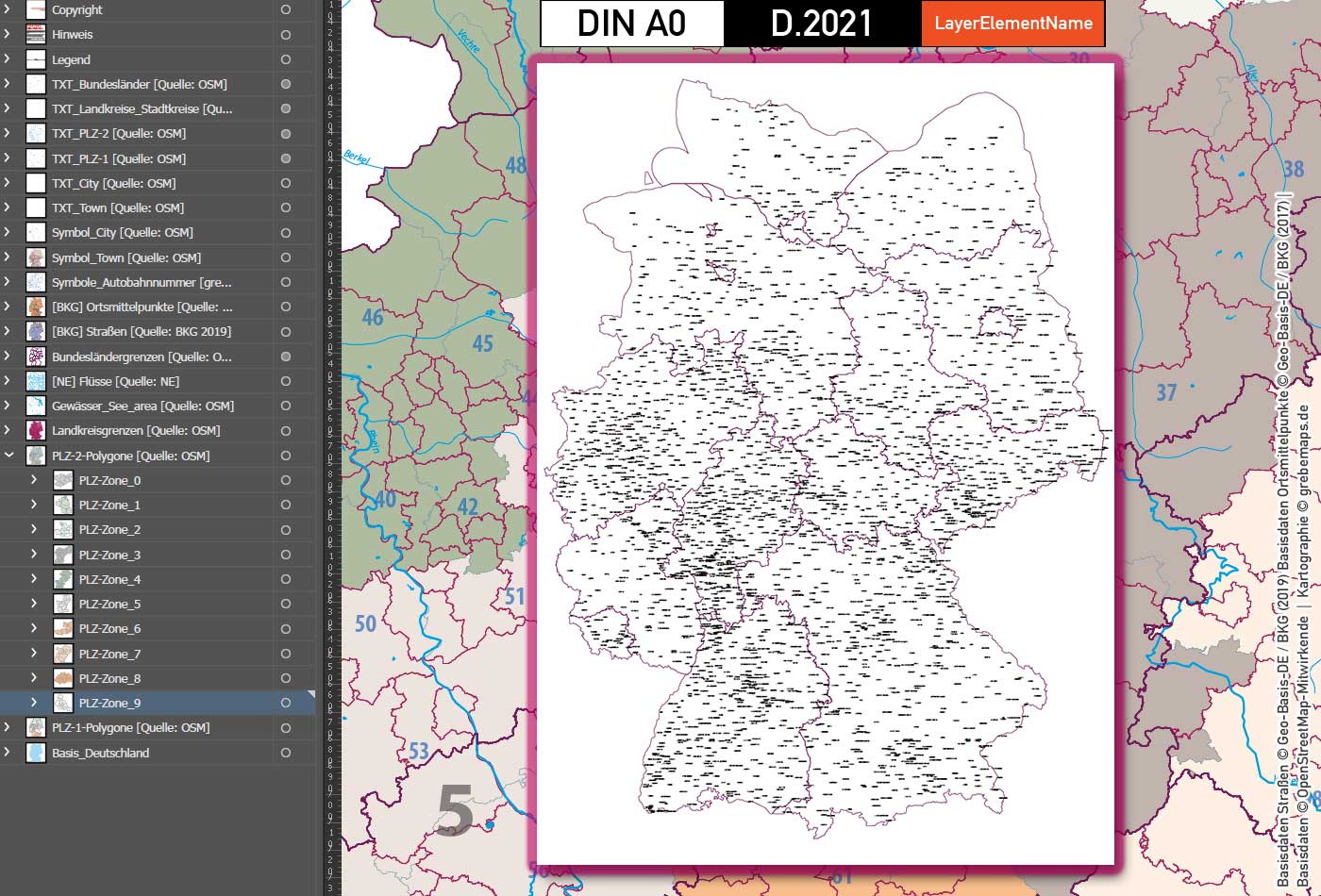This screenshot has height=896, width=1321.
Task: Click the orange LayerElementName button
Action: tap(1012, 24)
